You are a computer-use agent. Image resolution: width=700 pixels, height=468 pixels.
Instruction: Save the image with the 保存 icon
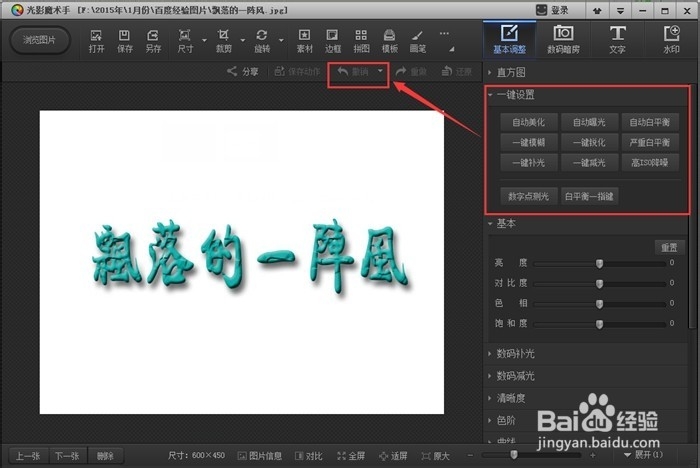tap(125, 41)
